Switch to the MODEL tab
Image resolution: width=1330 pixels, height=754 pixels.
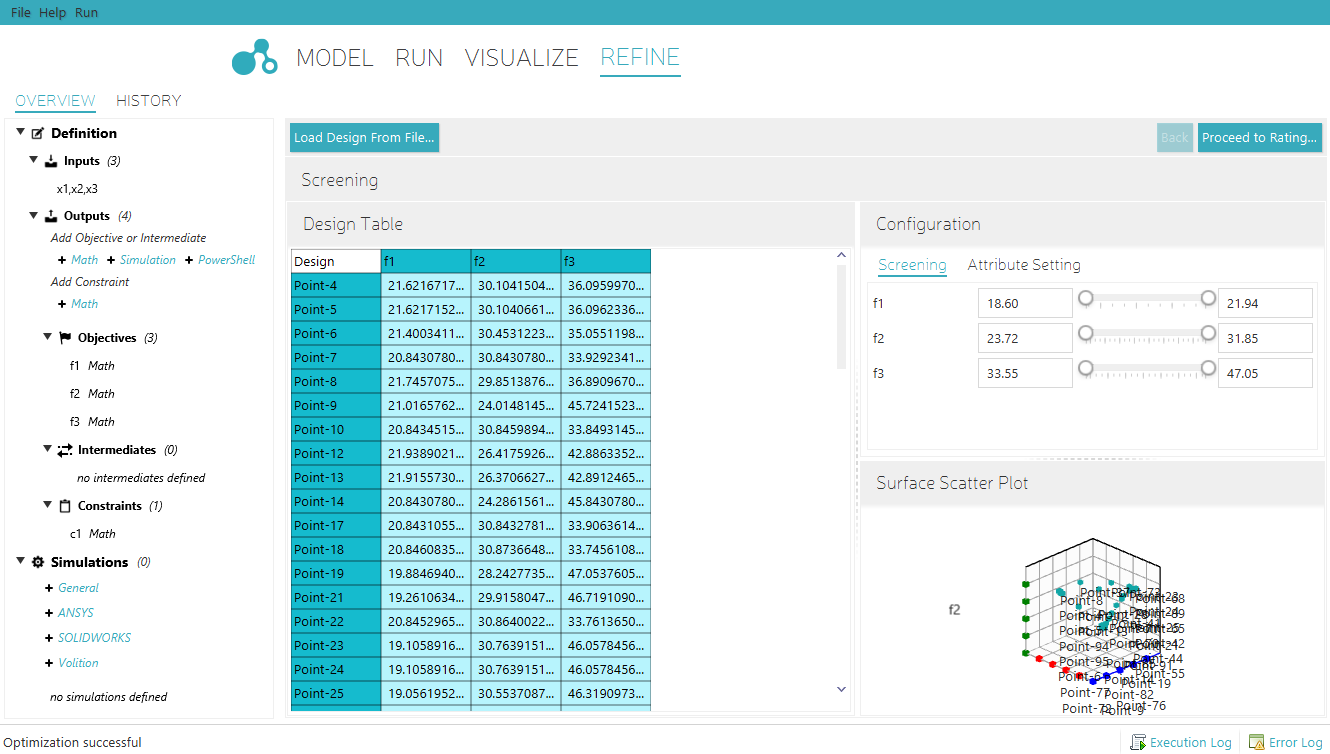(335, 58)
